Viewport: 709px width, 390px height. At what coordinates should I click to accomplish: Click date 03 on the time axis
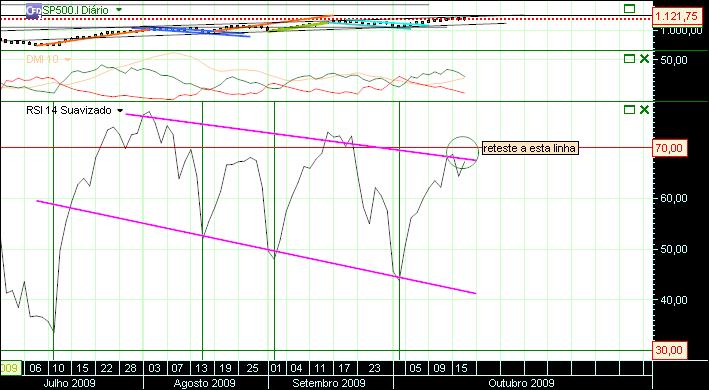(155, 368)
